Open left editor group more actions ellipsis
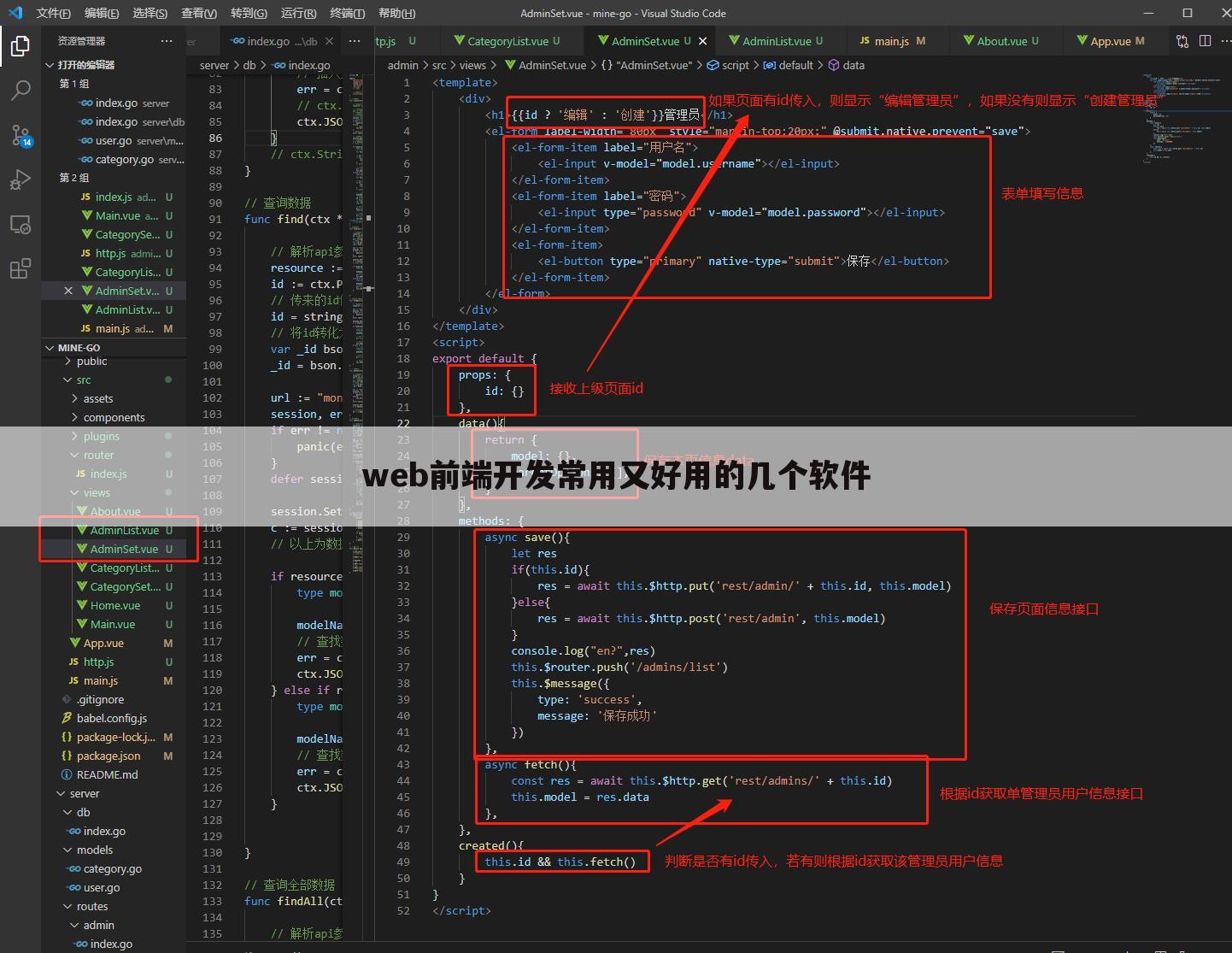Screen dimensions: 1232x953 click(354, 41)
